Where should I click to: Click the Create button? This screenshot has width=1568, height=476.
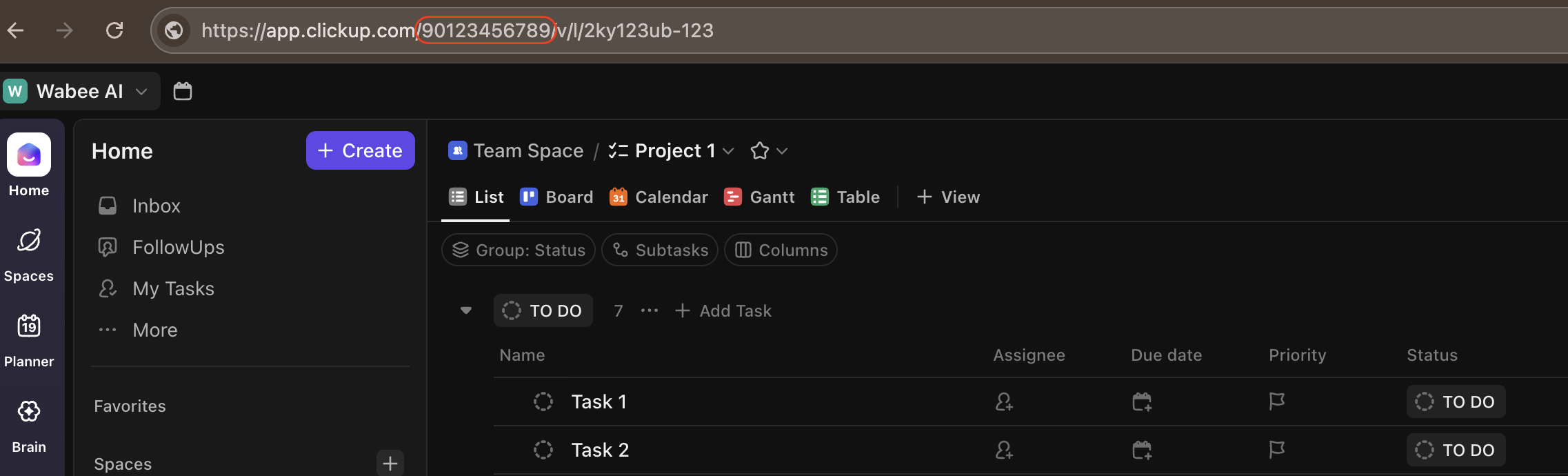360,150
